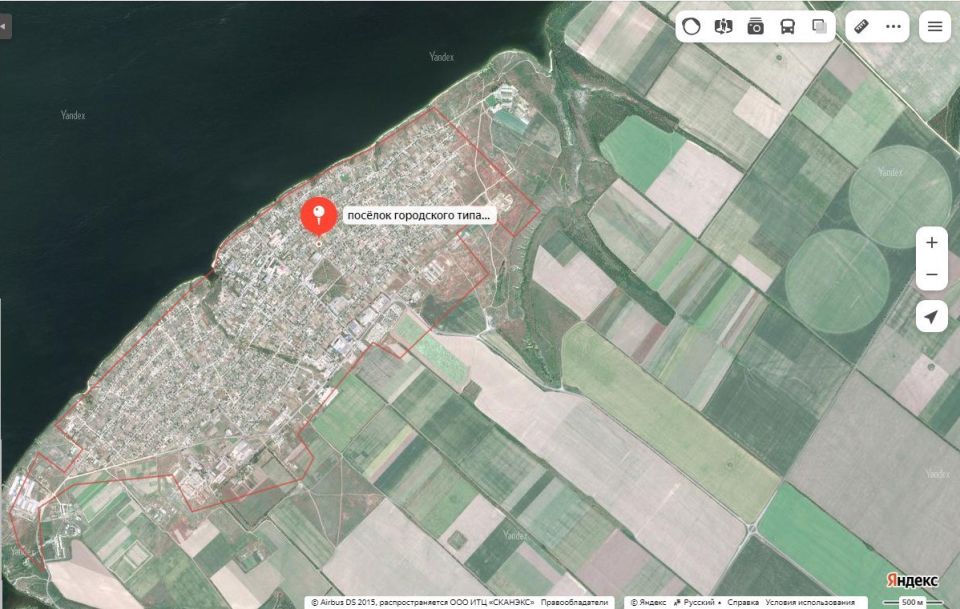Image resolution: width=960 pixels, height=609 pixels.
Task: Open the Справка help link
Action: (x=743, y=602)
